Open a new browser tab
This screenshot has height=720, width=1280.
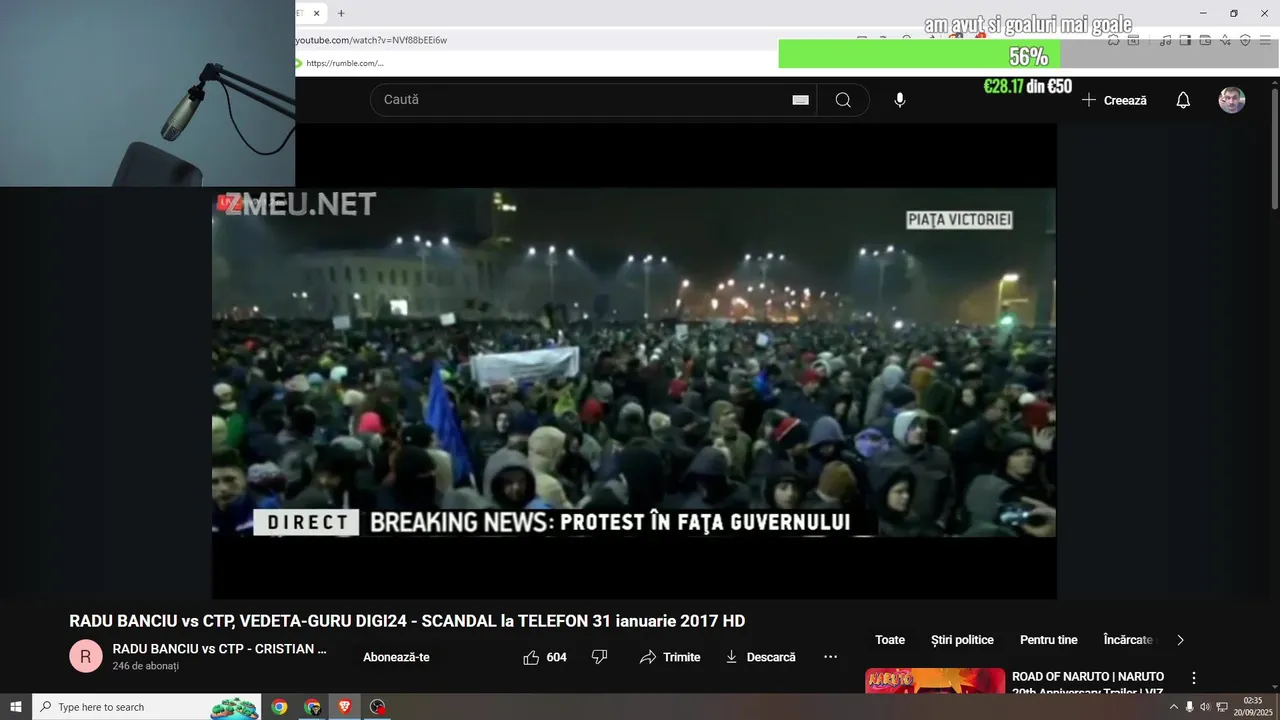pos(341,13)
